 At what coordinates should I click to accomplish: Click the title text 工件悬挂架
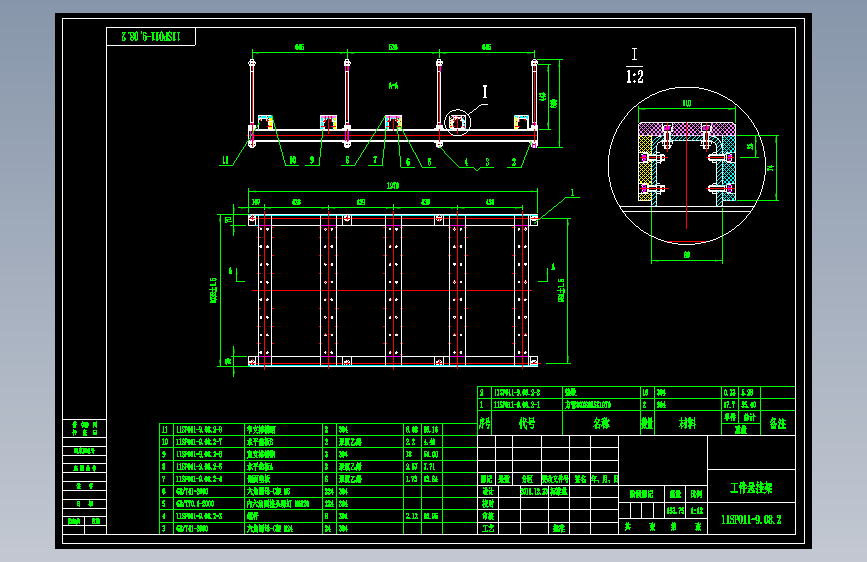tap(751, 488)
